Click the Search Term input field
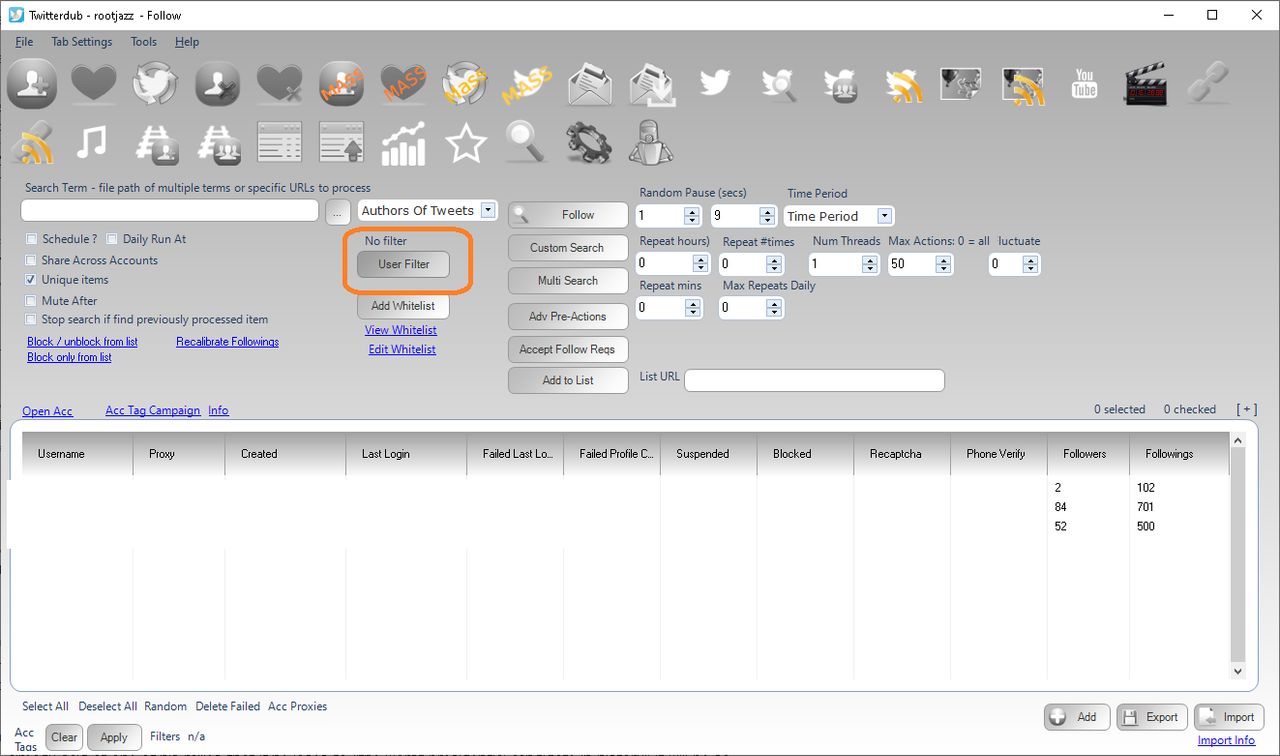1280x756 pixels. pos(169,210)
